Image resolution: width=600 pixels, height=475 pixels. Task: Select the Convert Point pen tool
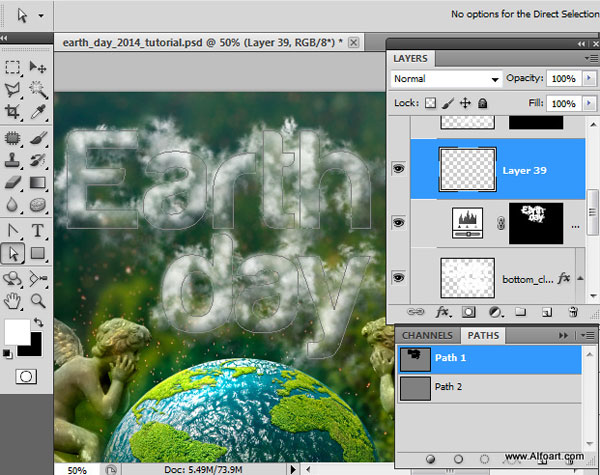click(13, 230)
